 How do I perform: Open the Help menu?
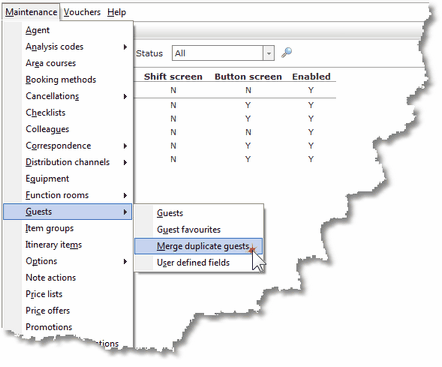(x=117, y=12)
